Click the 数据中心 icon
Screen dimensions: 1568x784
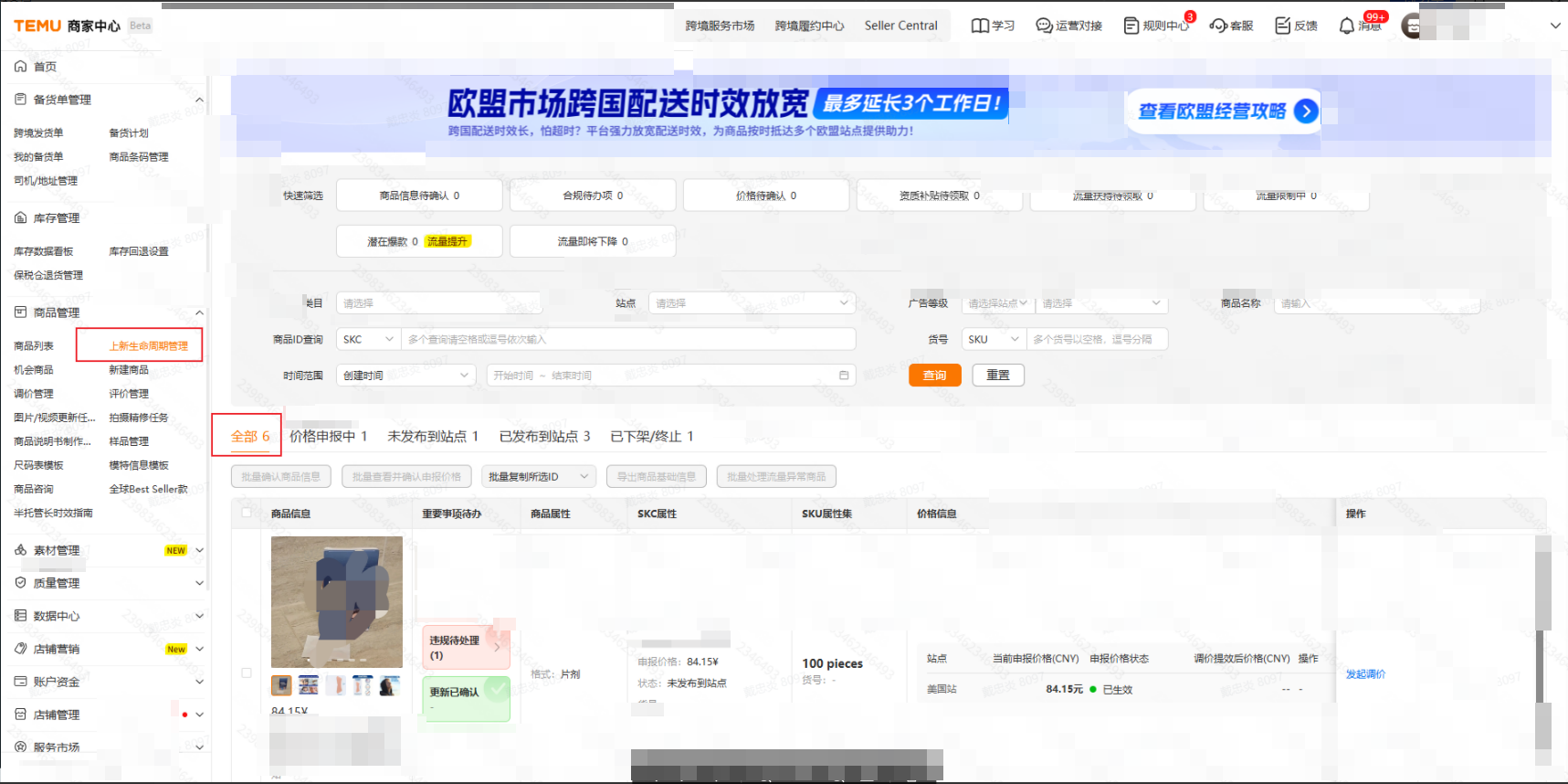point(20,616)
